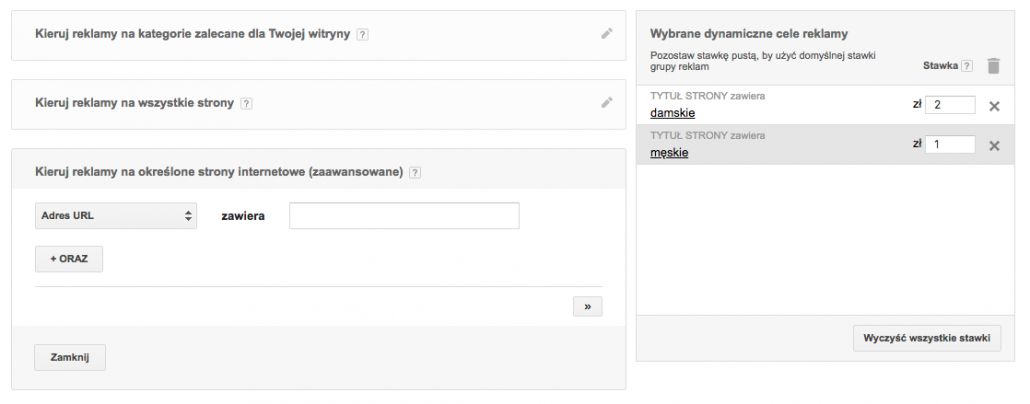
Task: Click help icon next to 'wszystkie strony'
Action: click(x=246, y=103)
